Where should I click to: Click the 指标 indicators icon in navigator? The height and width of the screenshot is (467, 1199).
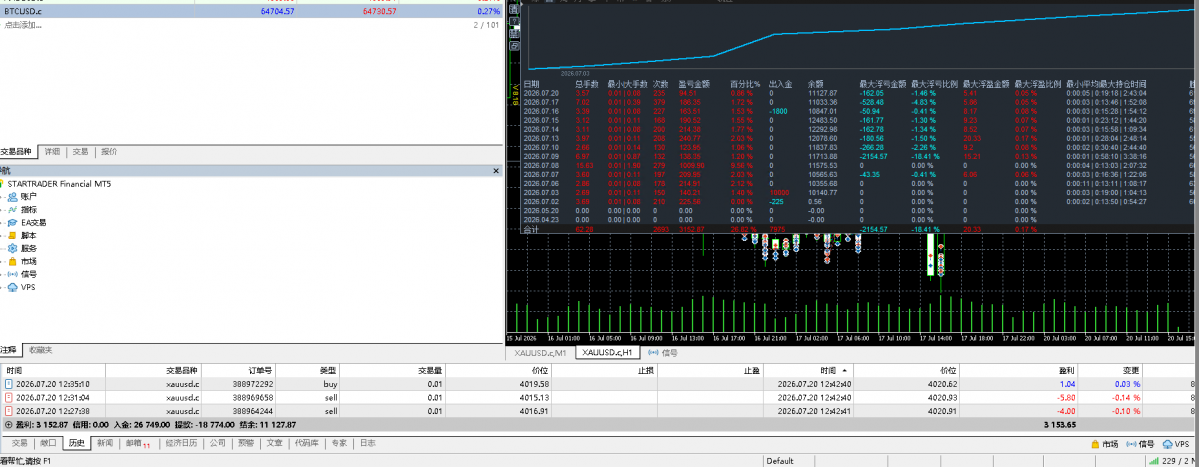13,209
